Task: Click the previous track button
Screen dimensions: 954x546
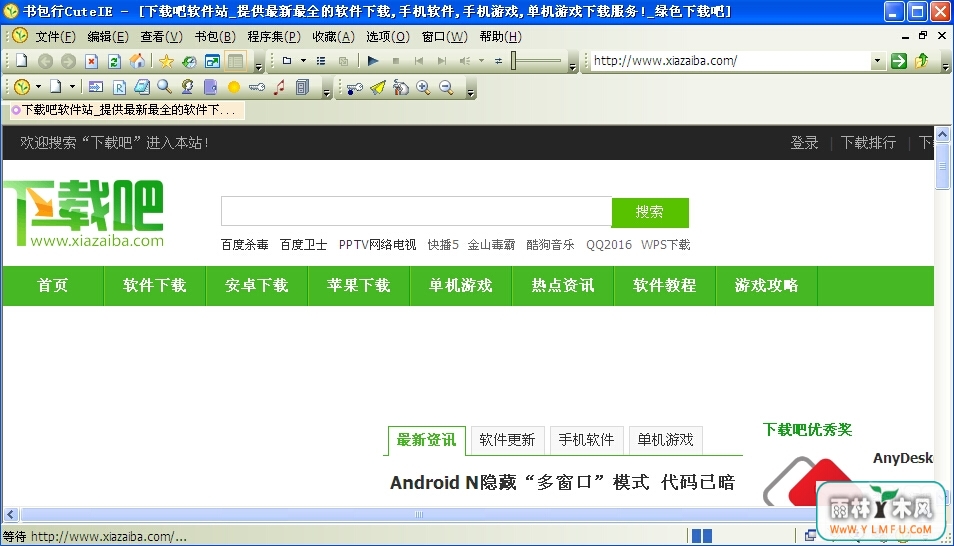Action: [419, 61]
